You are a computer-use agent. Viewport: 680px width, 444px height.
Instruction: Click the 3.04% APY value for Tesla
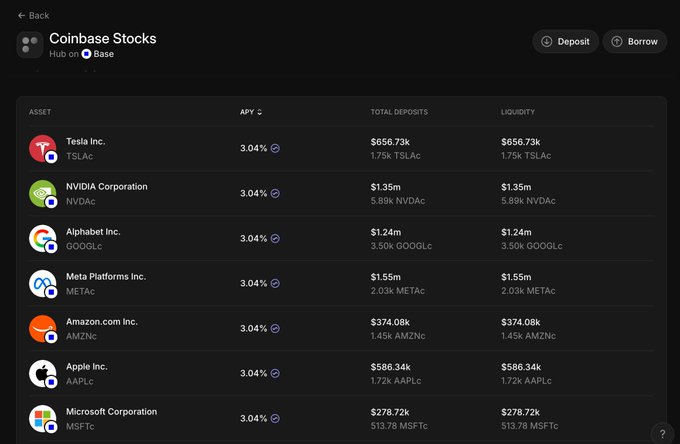coord(254,148)
